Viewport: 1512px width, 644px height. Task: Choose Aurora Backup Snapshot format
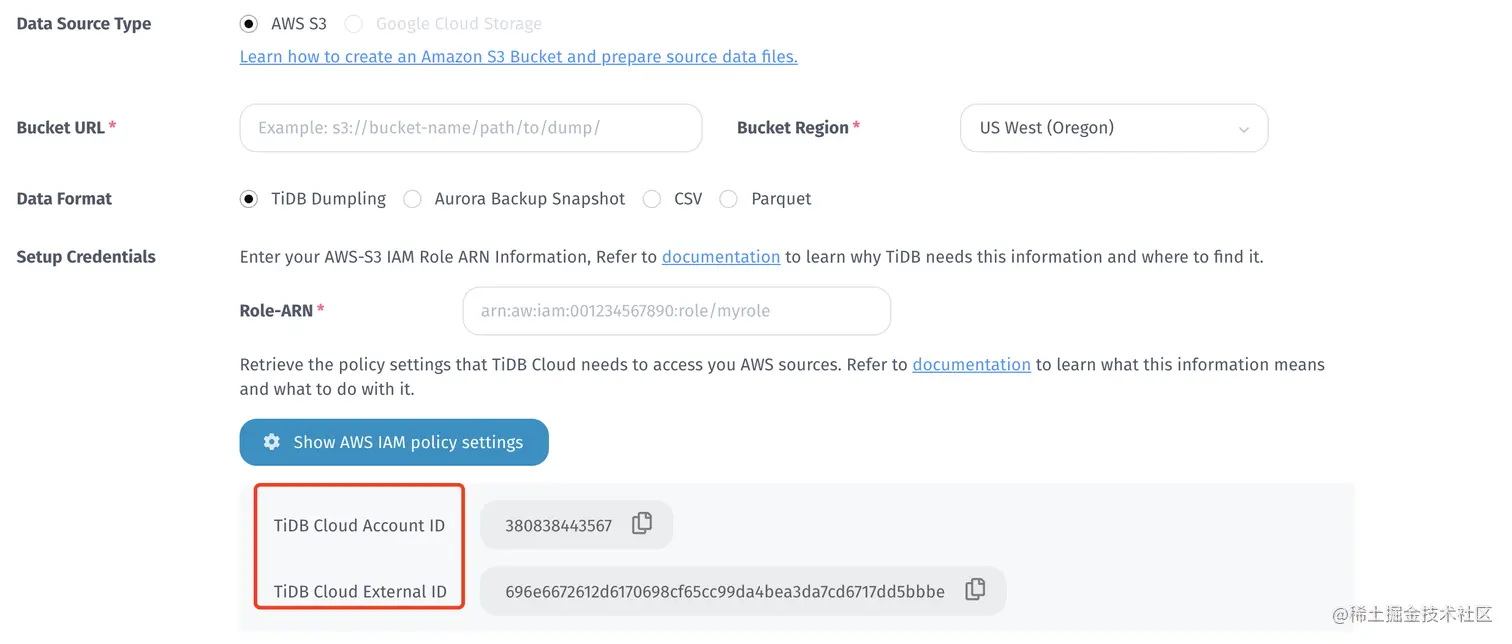click(412, 199)
